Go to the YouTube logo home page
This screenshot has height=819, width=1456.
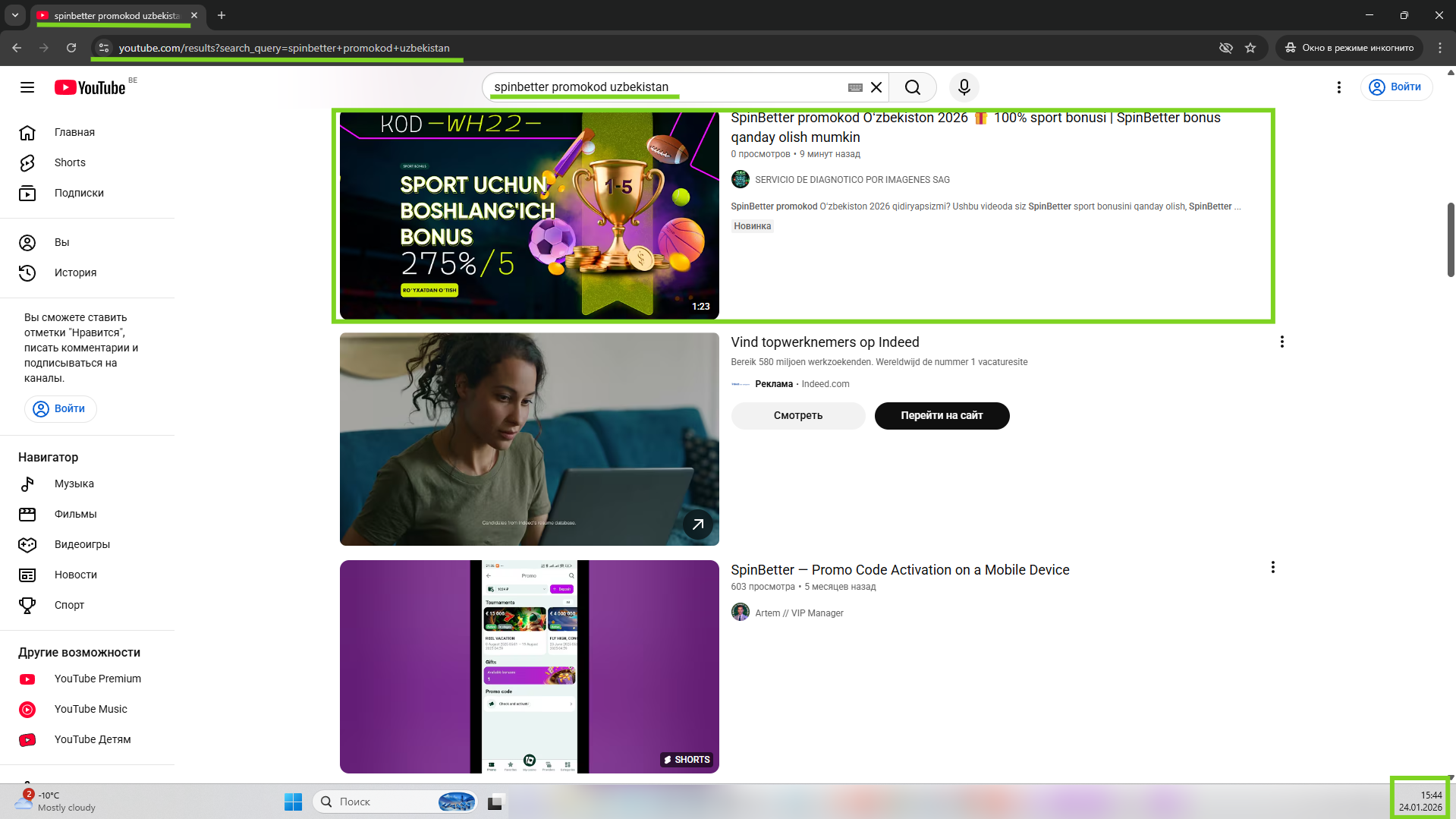(90, 87)
